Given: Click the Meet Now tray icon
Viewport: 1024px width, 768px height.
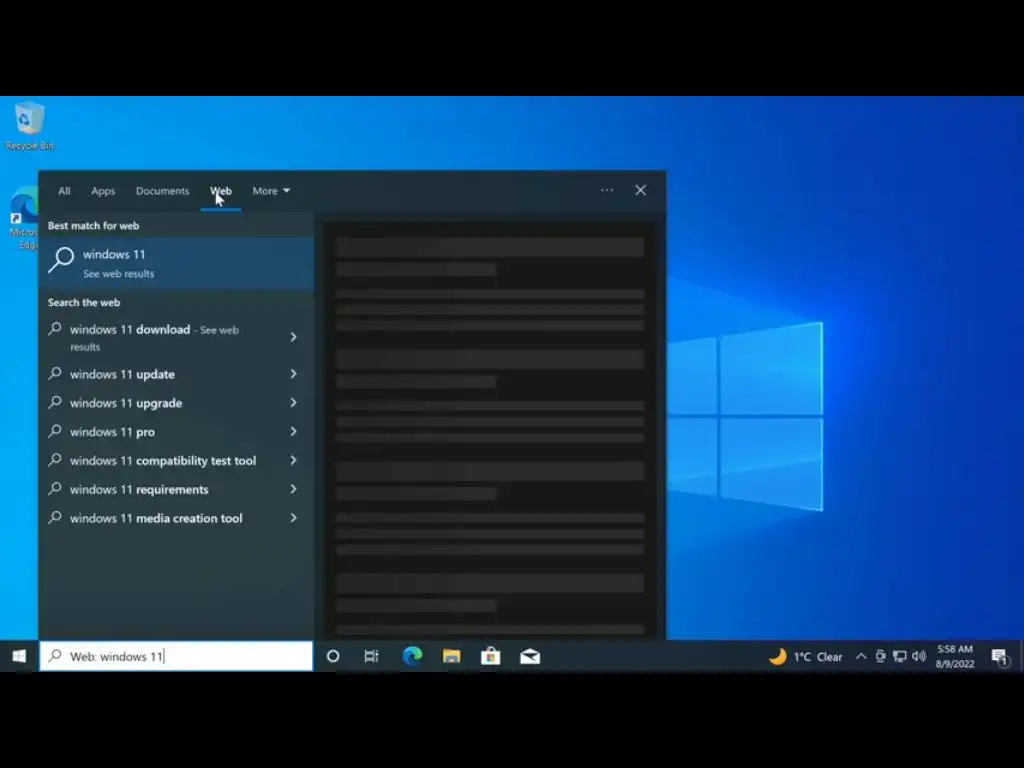Looking at the screenshot, I should pyautogui.click(x=880, y=656).
